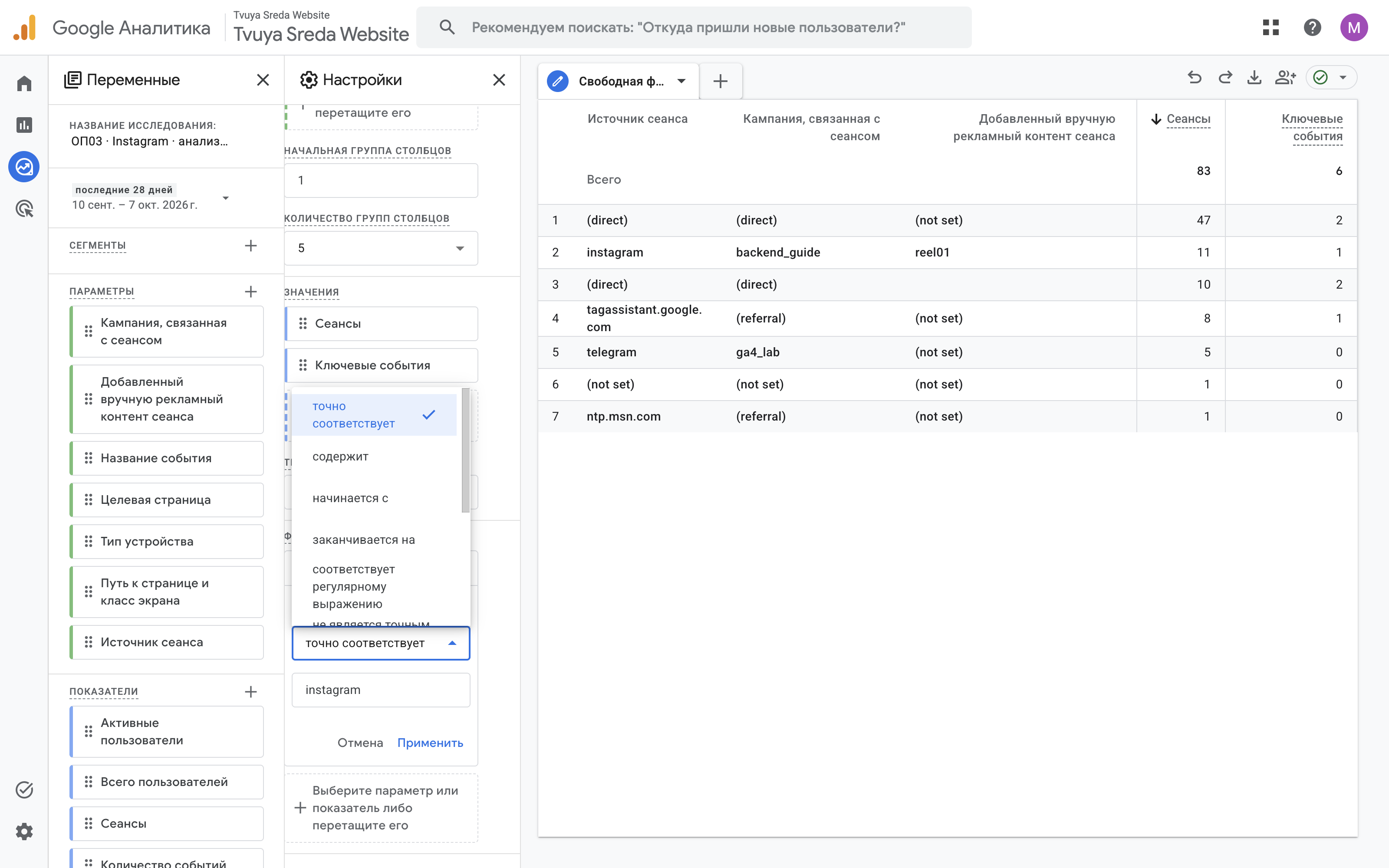
Task: Download the exploration via download icon
Action: coord(1255,78)
